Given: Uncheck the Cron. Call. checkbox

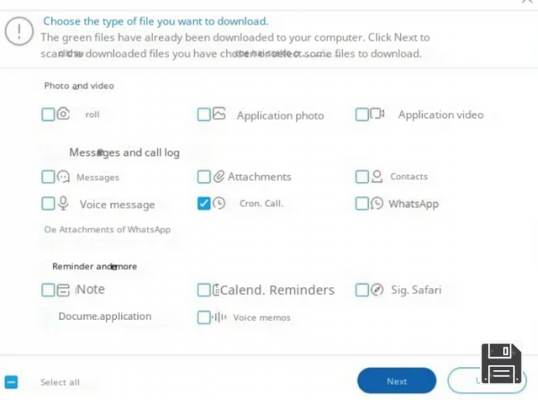Looking at the screenshot, I should click(x=204, y=203).
